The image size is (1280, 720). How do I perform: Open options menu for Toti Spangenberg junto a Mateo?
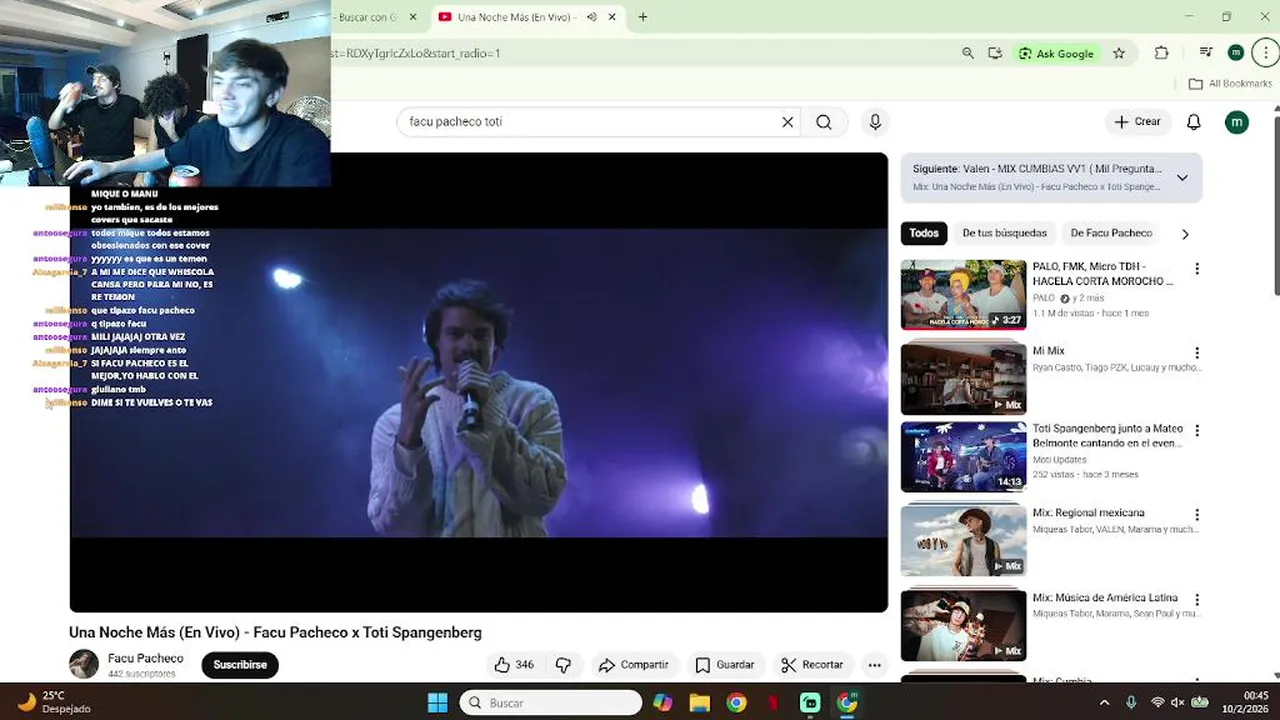[x=1197, y=431]
